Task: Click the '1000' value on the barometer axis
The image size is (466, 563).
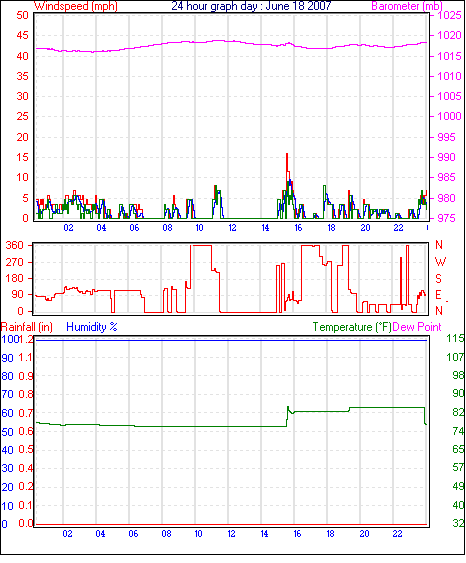Action: 449,116
